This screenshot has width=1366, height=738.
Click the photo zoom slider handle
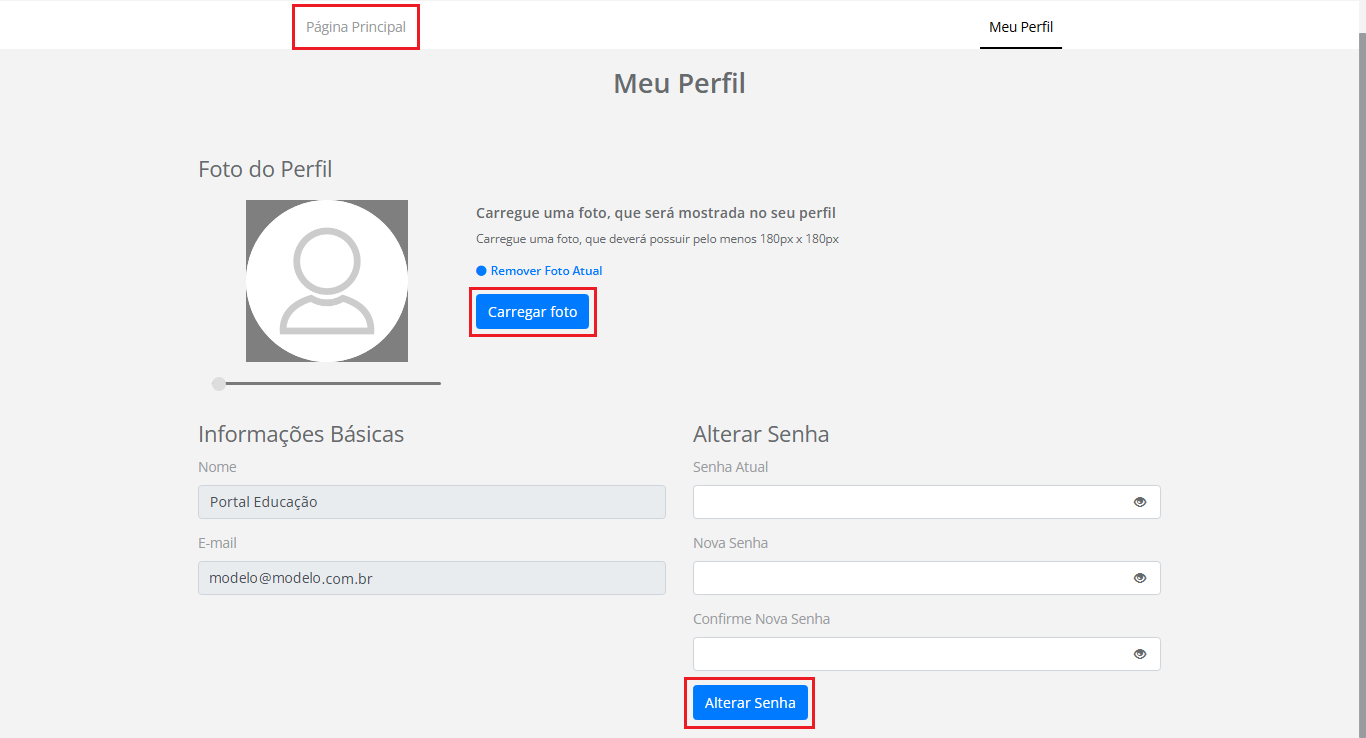pyautogui.click(x=219, y=384)
